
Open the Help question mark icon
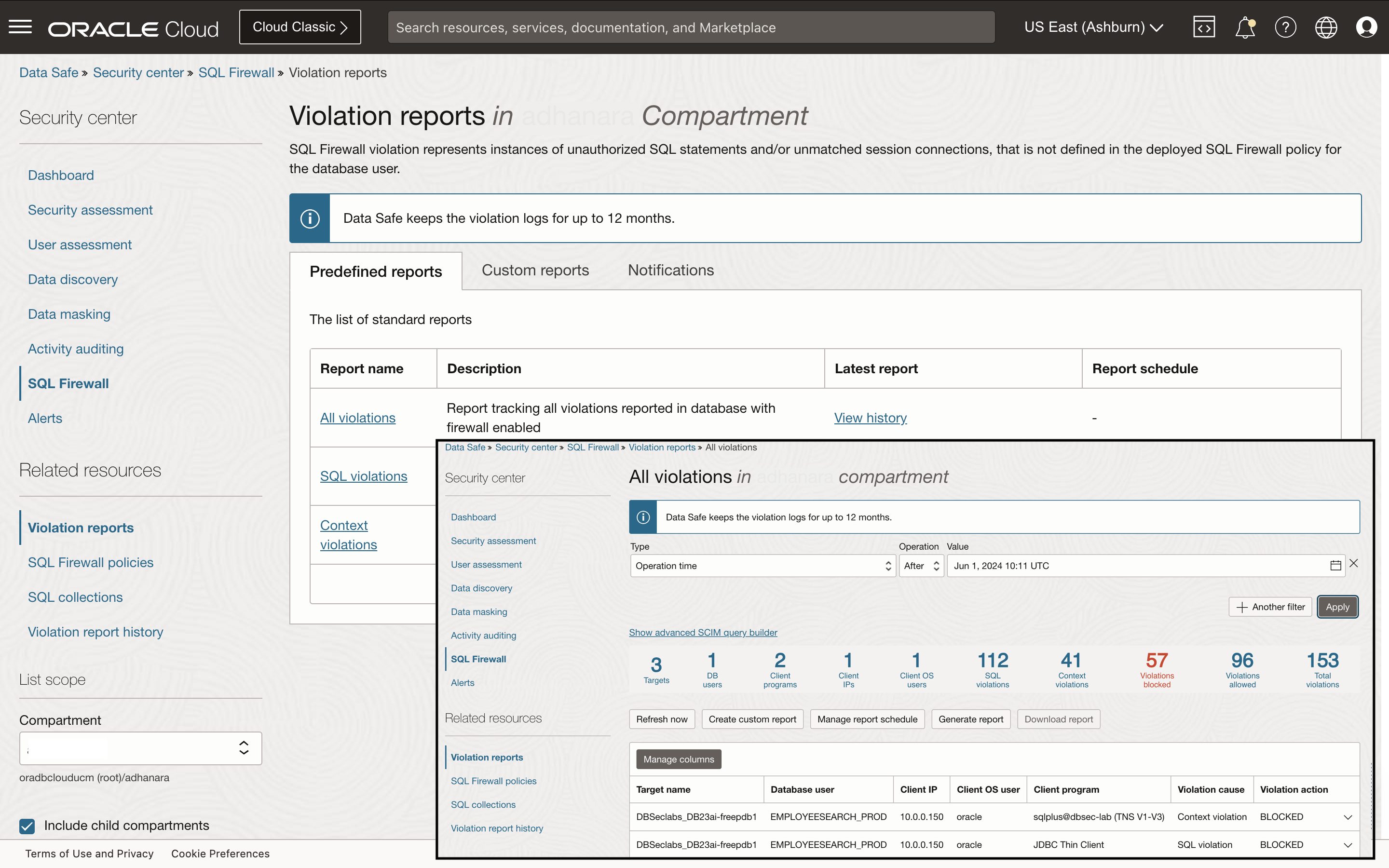[x=1286, y=27]
